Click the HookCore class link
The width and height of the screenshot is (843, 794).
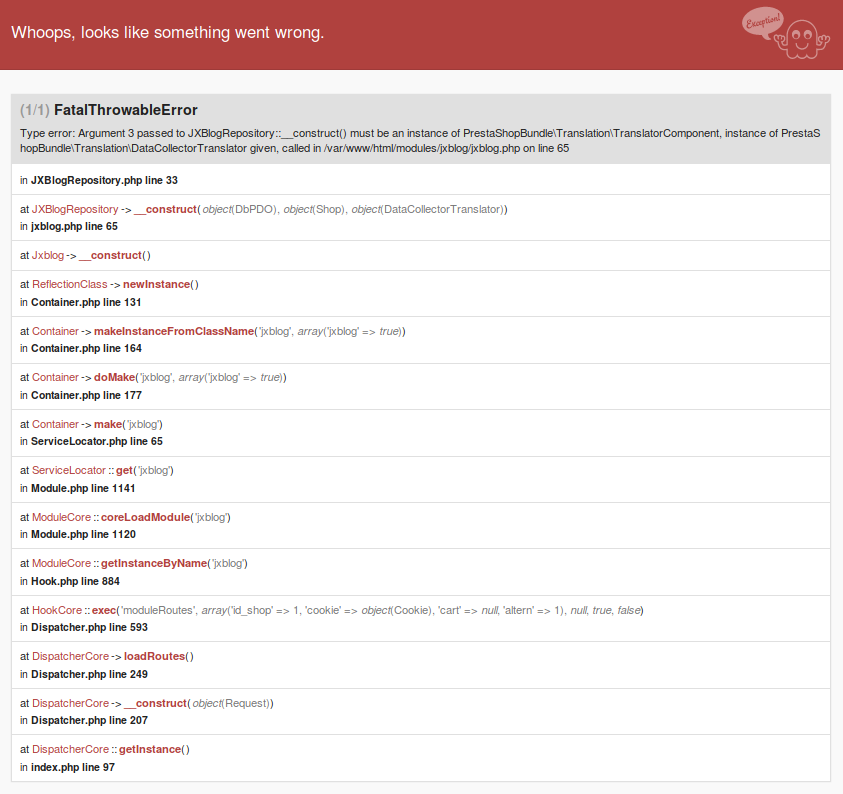(57, 610)
